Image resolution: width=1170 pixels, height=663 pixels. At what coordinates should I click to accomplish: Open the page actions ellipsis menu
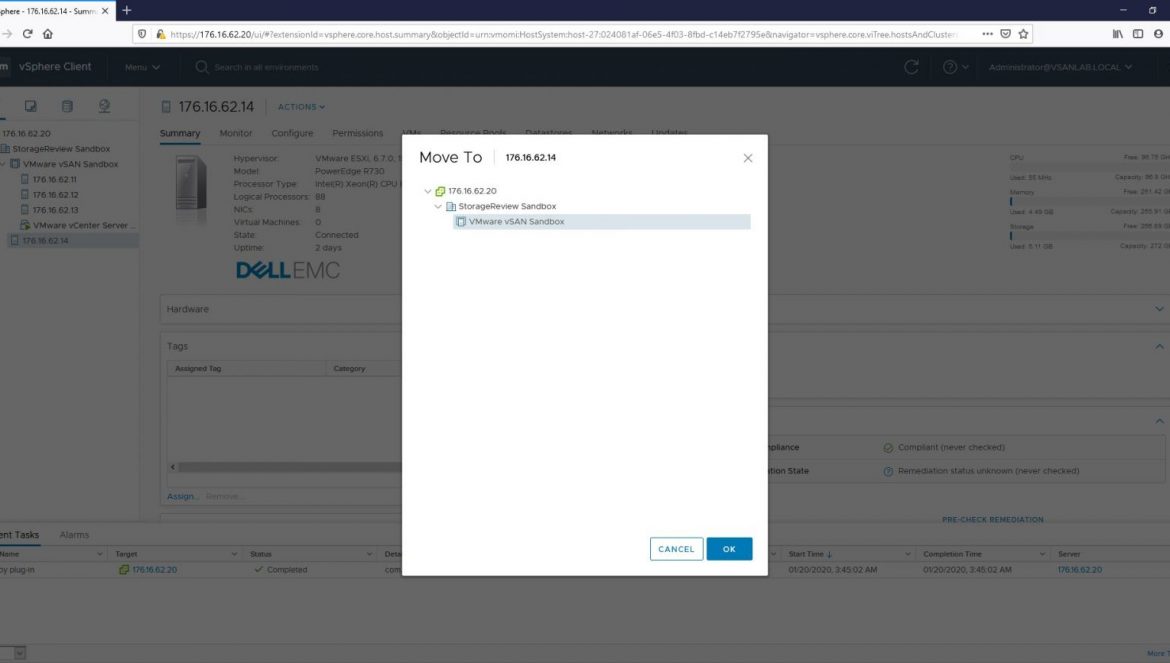click(987, 34)
